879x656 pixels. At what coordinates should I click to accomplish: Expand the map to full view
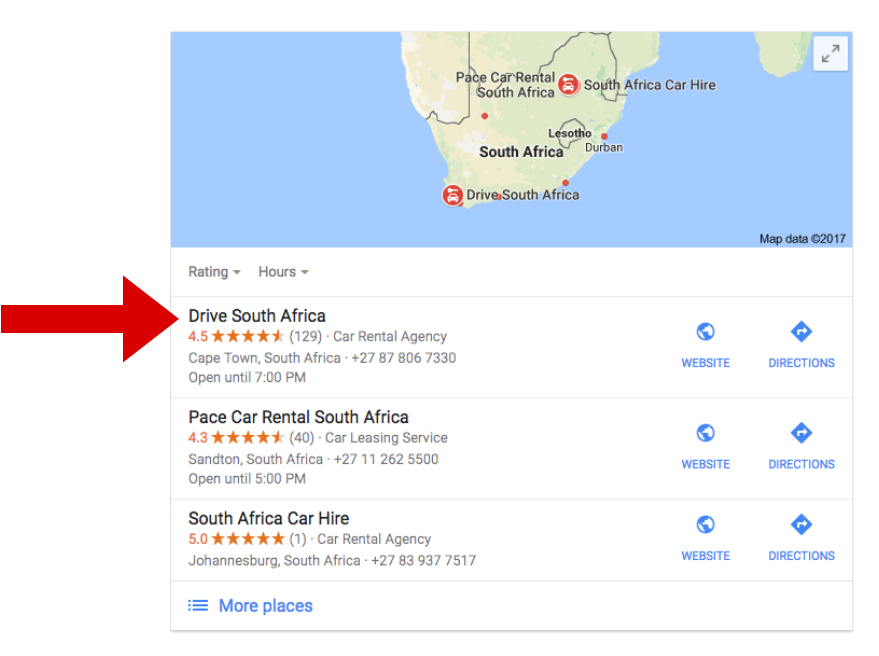[830, 54]
